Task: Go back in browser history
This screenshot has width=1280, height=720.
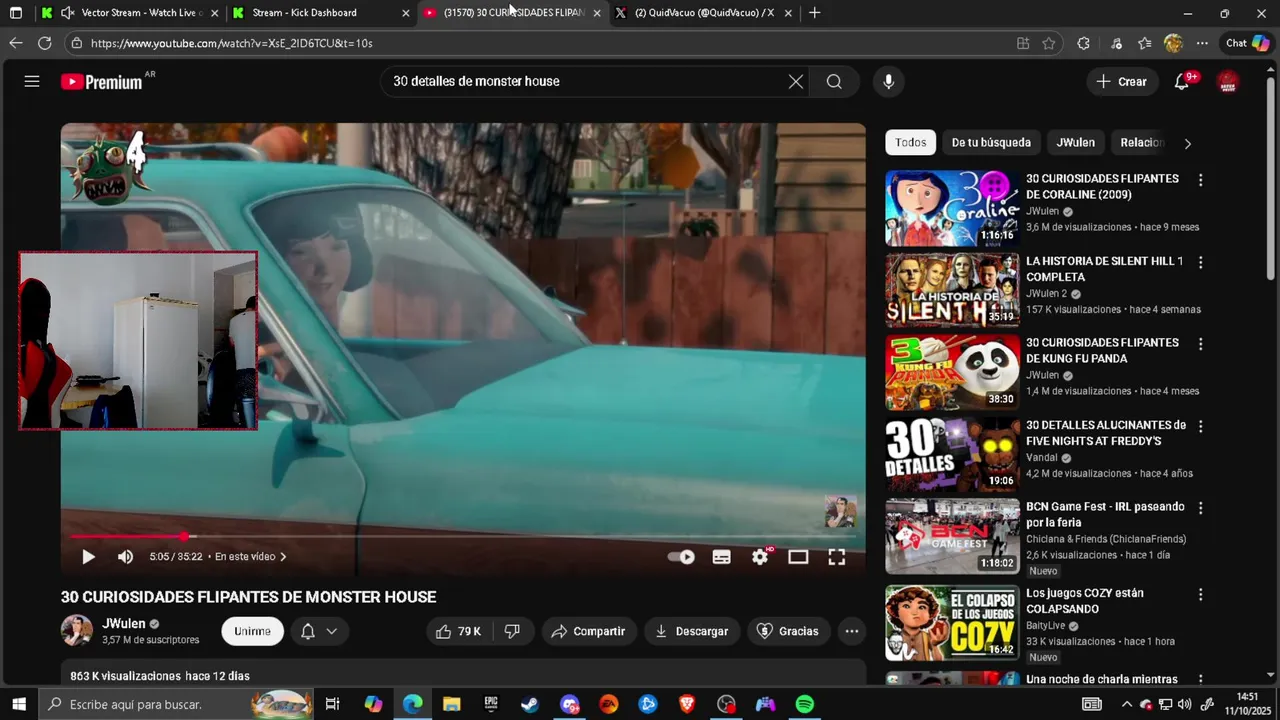Action: pyautogui.click(x=15, y=43)
